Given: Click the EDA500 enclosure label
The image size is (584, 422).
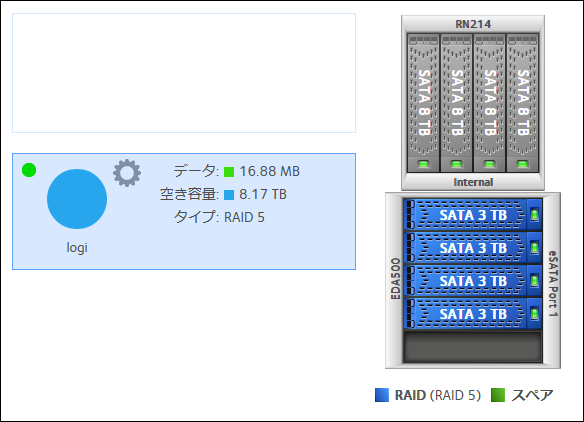Looking at the screenshot, I should pyautogui.click(x=395, y=278).
